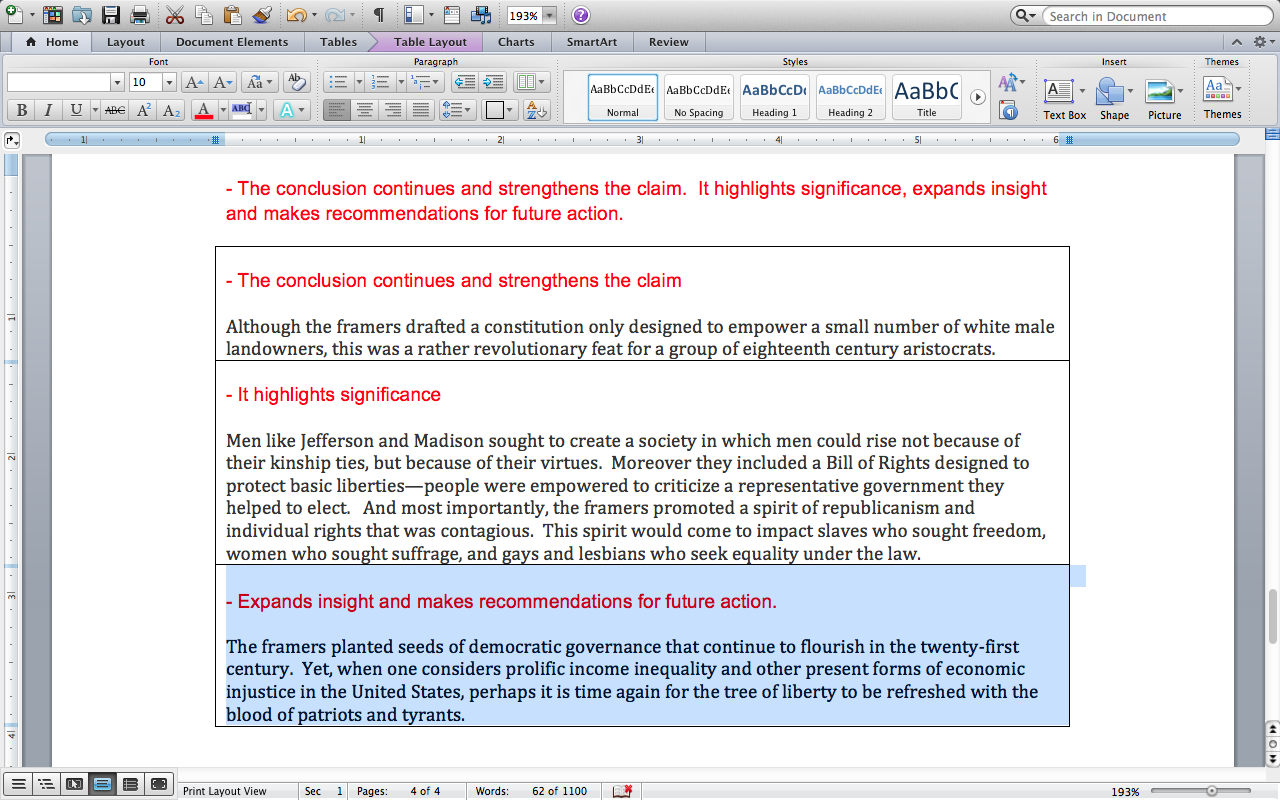Open the Print icon

(140, 15)
